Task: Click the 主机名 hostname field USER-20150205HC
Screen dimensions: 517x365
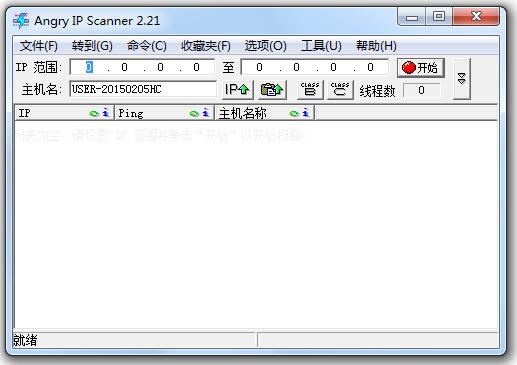Action: [143, 89]
